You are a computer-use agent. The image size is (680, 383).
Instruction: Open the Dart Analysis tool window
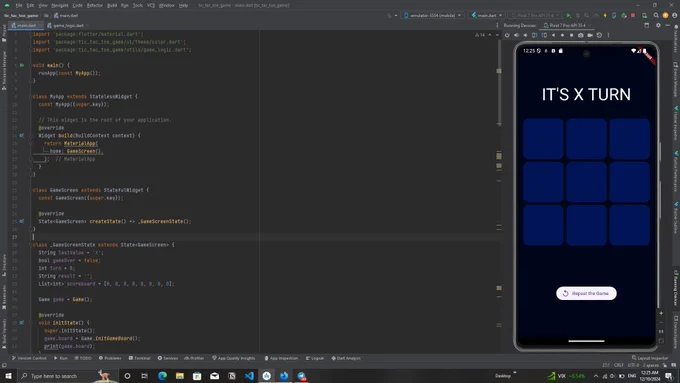[x=346, y=358]
